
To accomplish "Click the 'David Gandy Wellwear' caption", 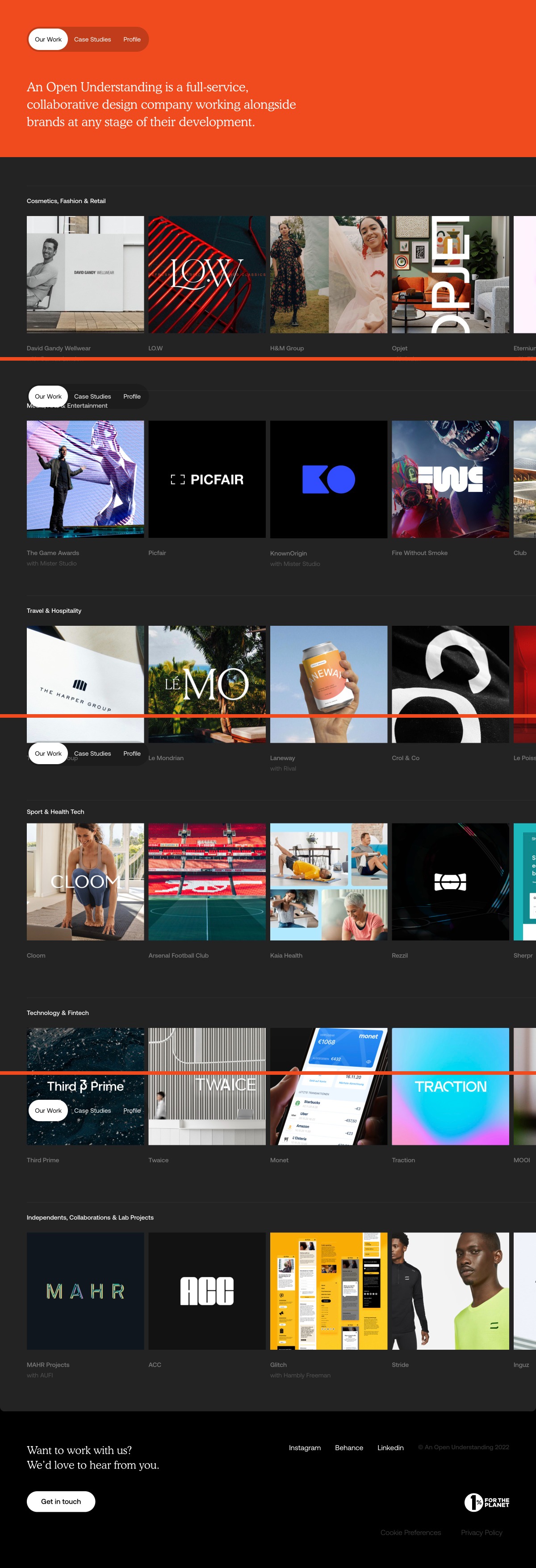I will (59, 348).
